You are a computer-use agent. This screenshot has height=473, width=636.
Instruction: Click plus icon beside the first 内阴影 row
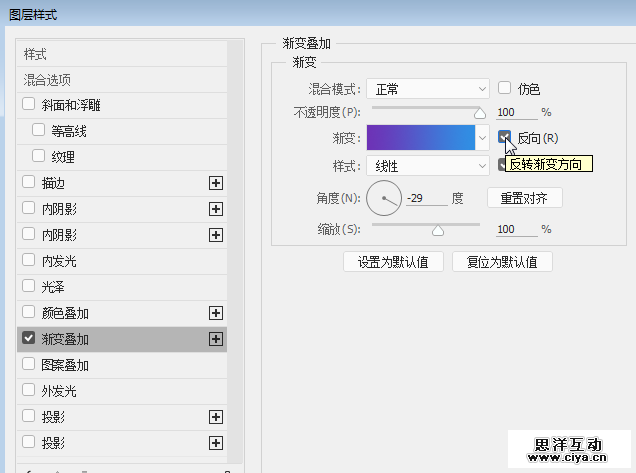pyautogui.click(x=215, y=209)
